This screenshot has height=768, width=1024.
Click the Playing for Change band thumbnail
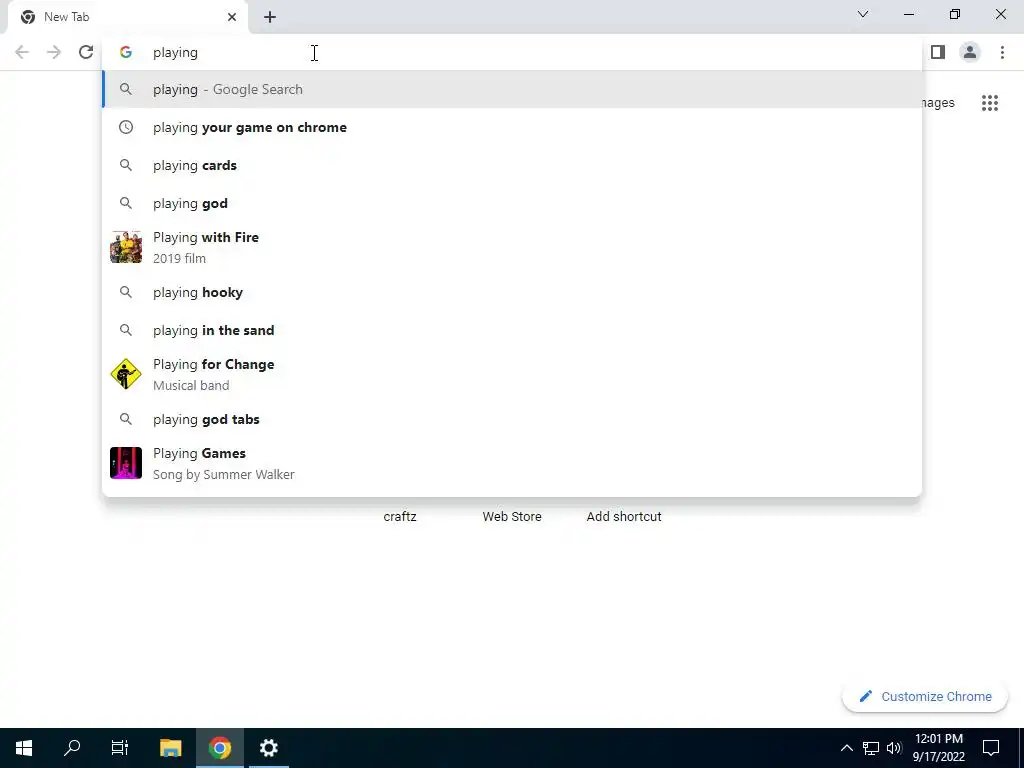[x=126, y=374]
